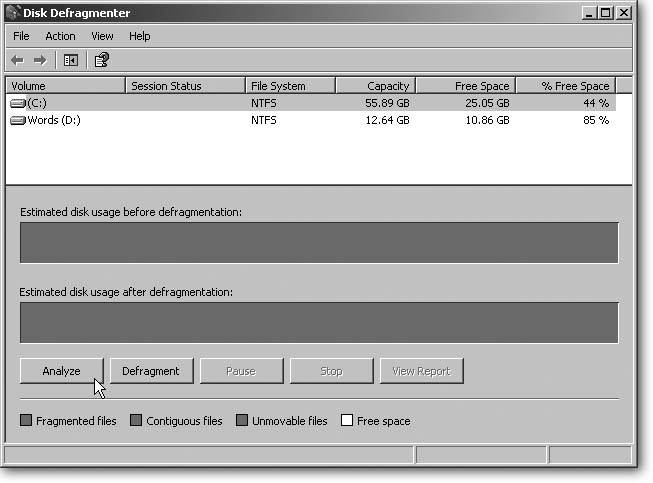Click the Analyze button
The image size is (653, 483).
(61, 371)
